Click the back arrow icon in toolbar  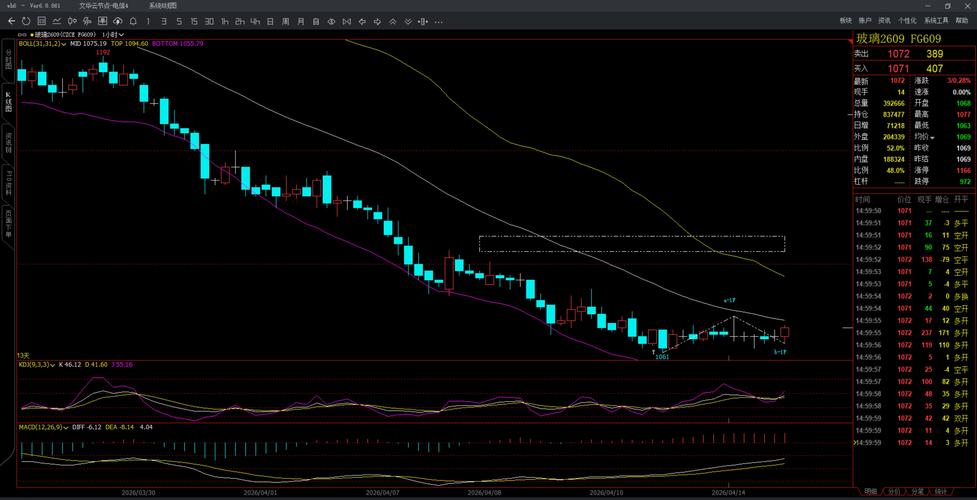[11, 21]
